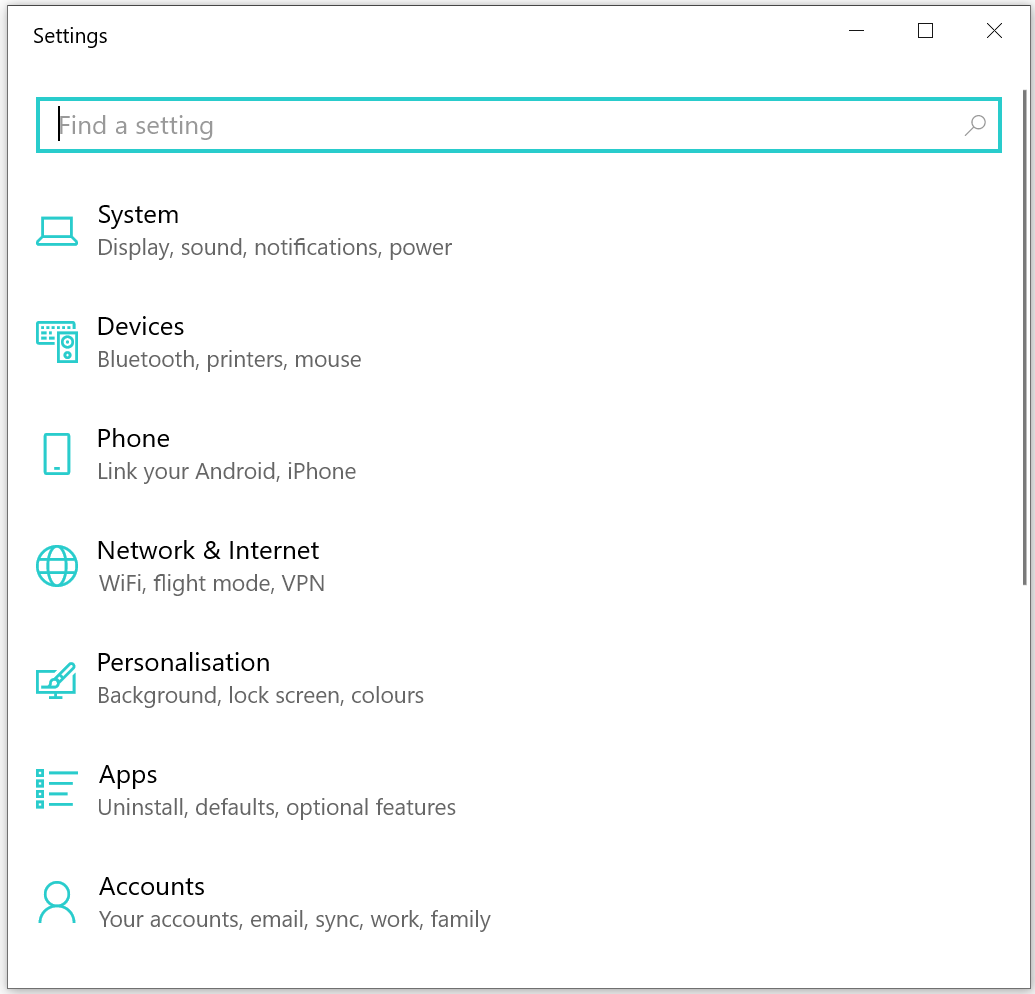1035x994 pixels.
Task: Open Devices settings via its title
Action: [141, 327]
